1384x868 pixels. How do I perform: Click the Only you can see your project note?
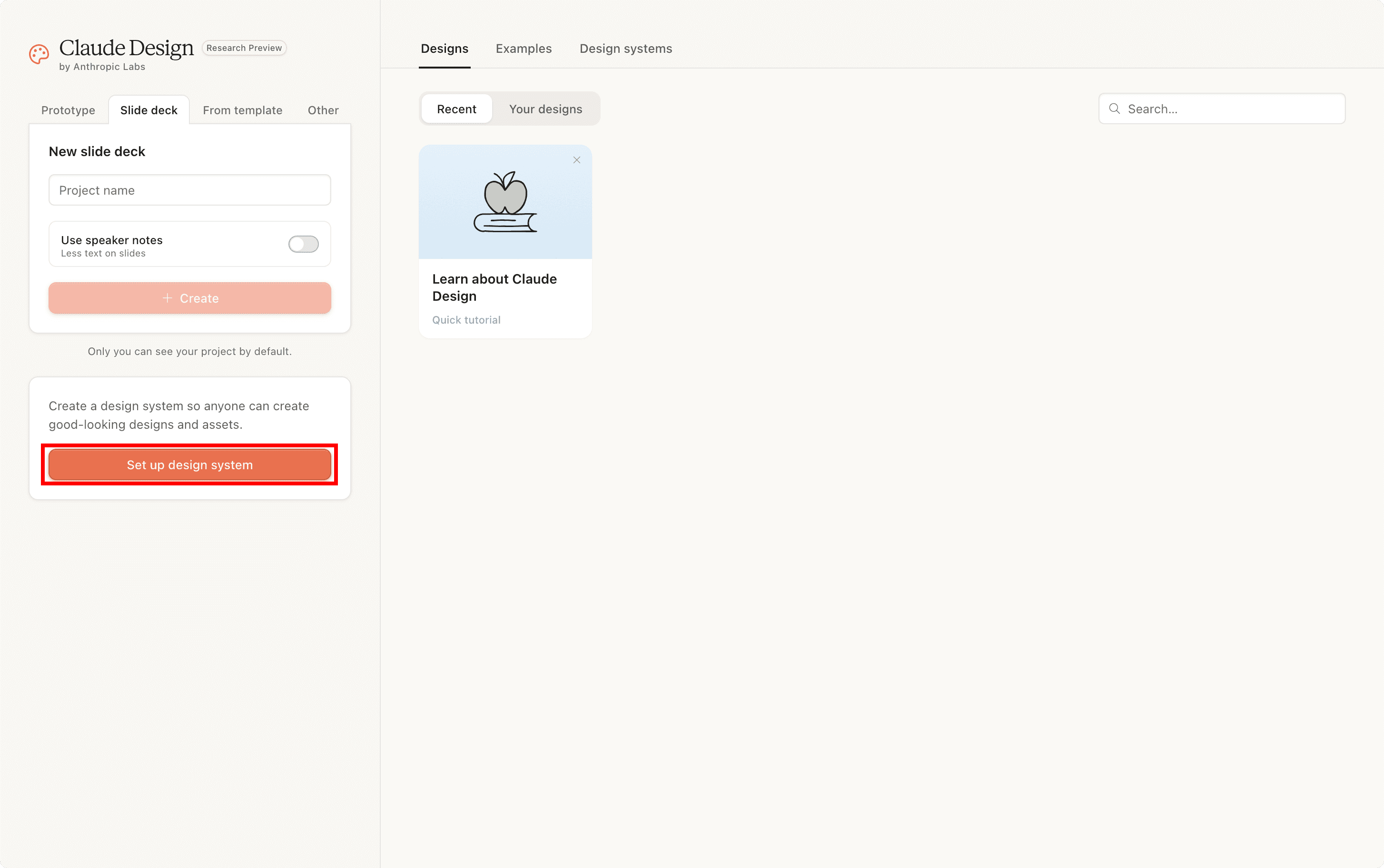(x=189, y=351)
